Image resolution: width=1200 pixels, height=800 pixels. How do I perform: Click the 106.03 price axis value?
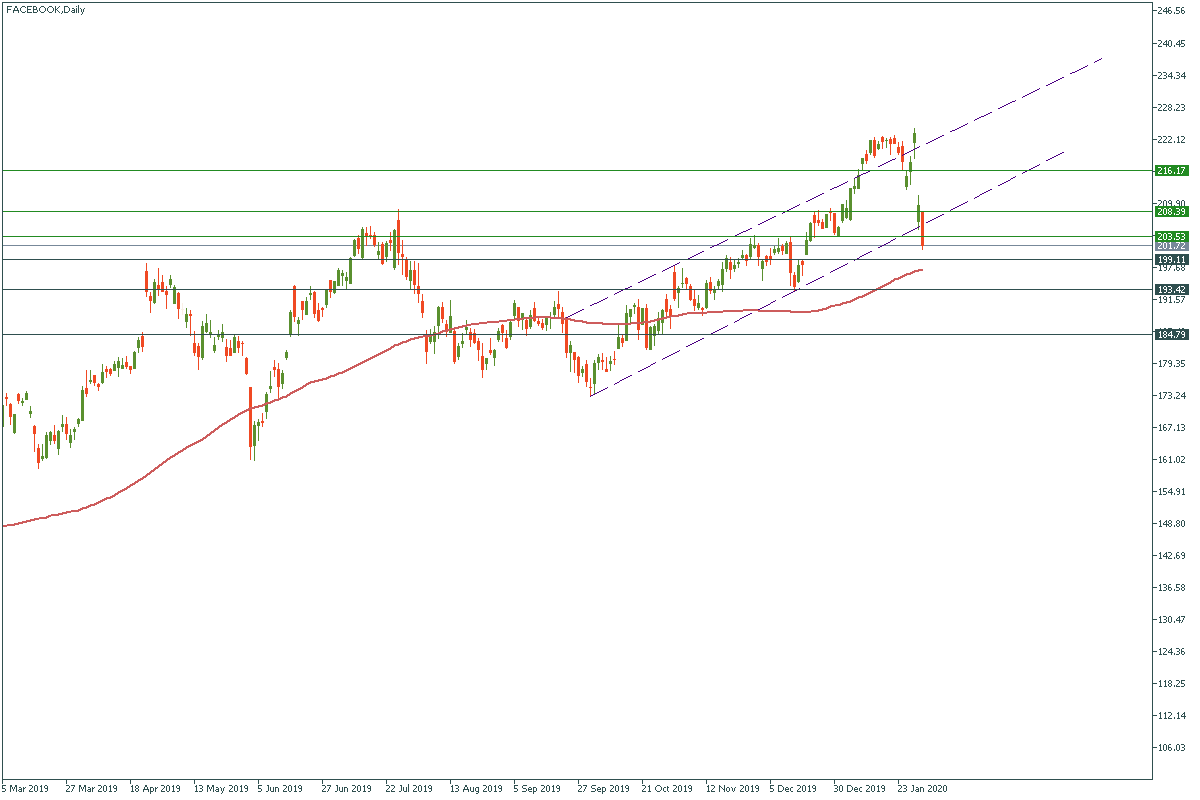click(x=1171, y=748)
